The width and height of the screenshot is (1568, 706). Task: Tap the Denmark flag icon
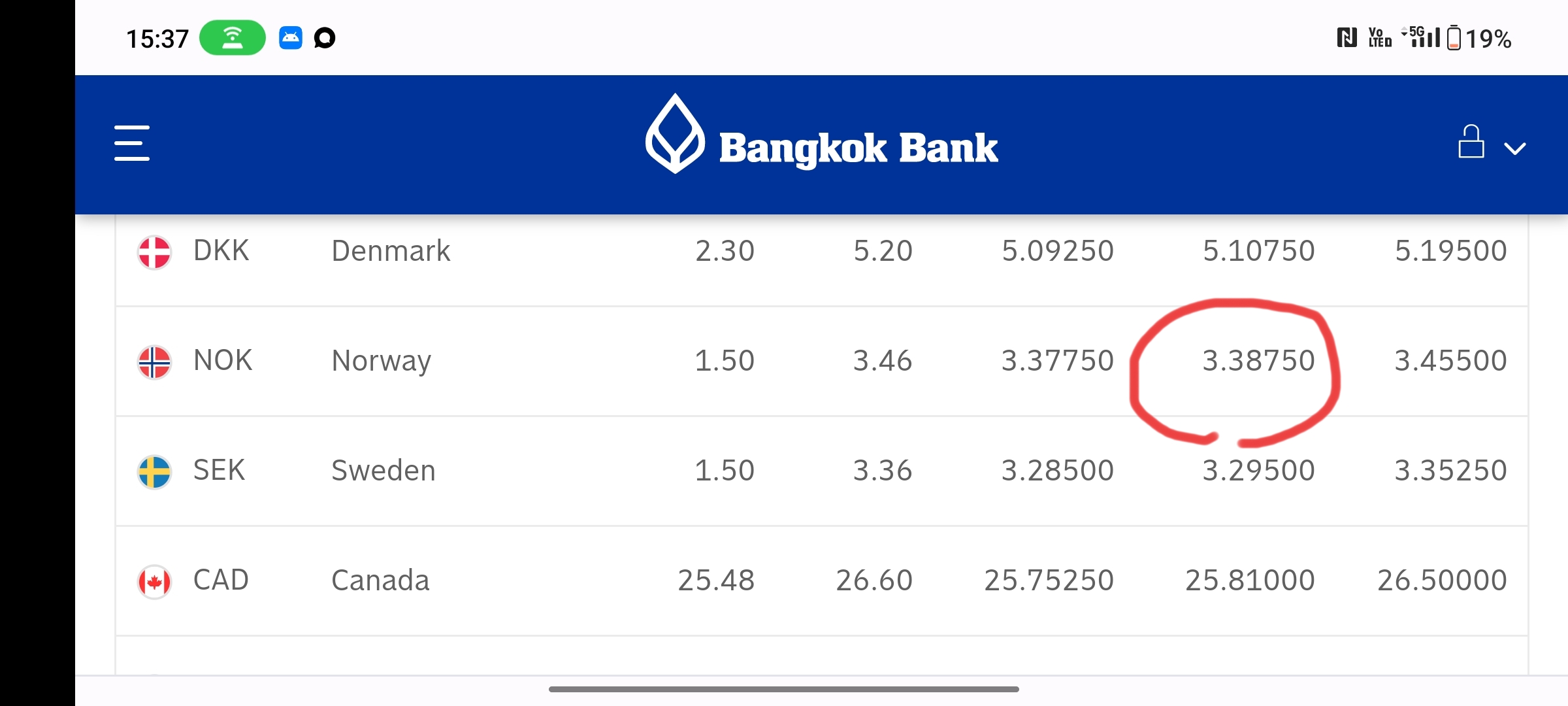pos(154,252)
